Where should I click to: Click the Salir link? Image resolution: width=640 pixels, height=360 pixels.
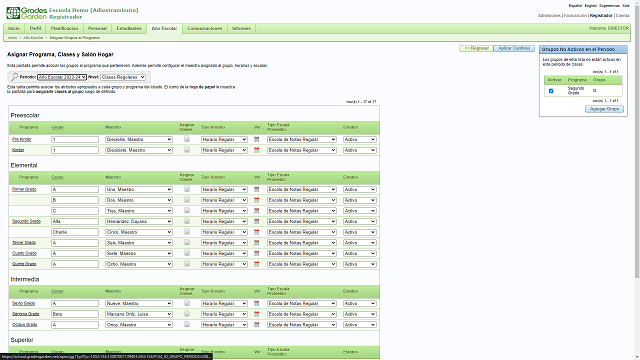(626, 6)
